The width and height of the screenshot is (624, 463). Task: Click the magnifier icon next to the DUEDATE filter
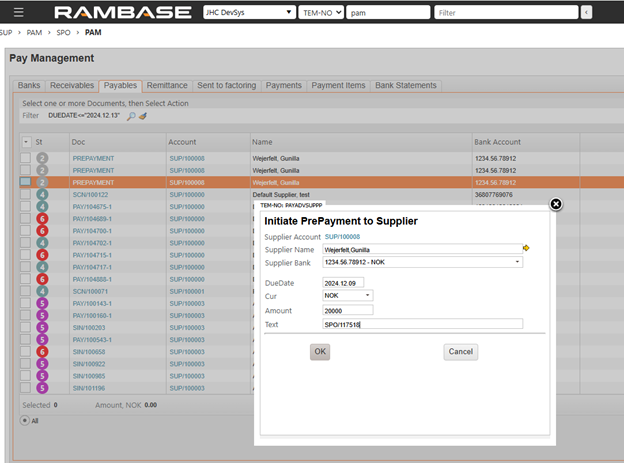131,116
